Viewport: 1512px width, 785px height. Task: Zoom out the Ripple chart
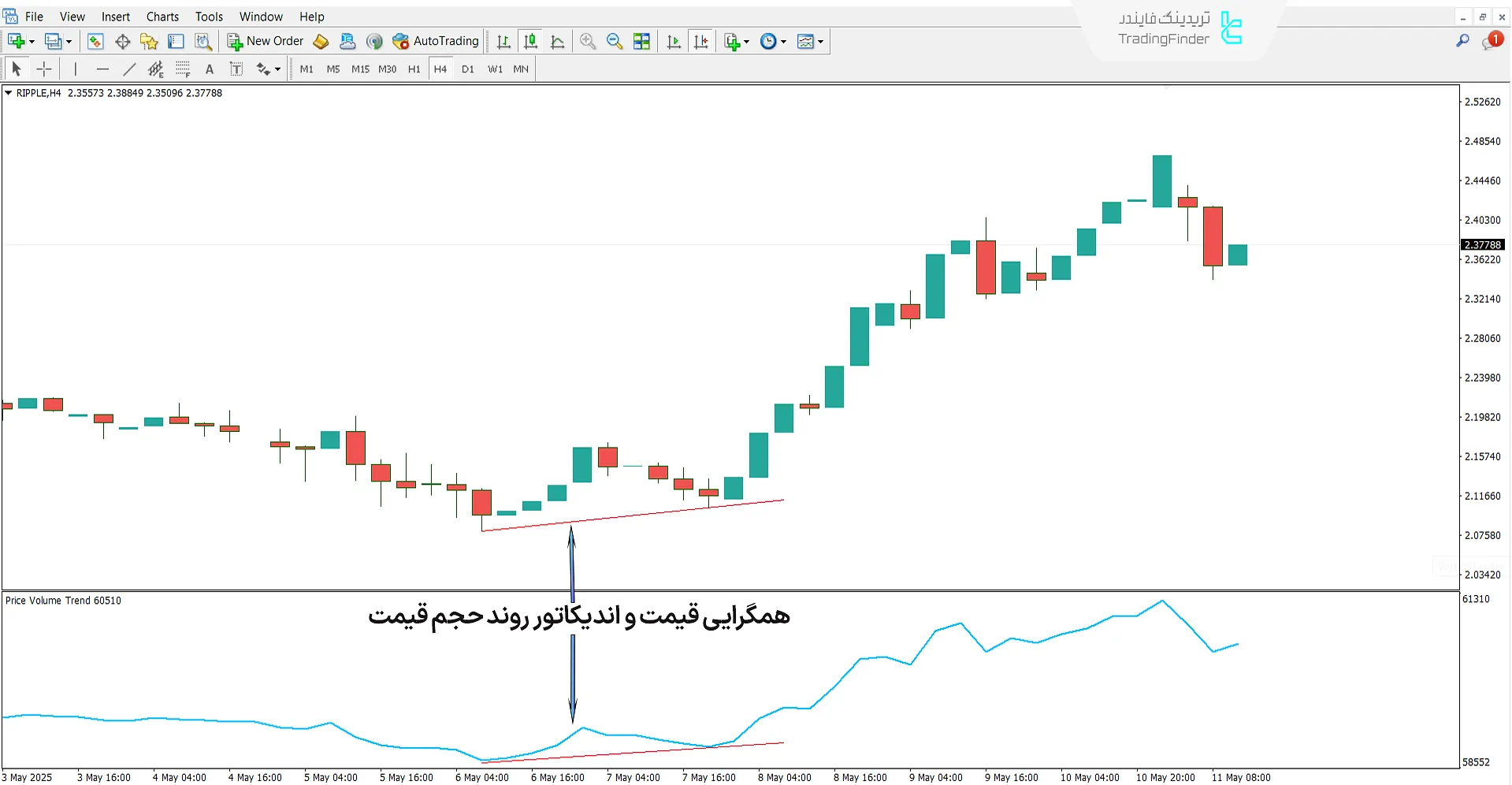coord(614,41)
